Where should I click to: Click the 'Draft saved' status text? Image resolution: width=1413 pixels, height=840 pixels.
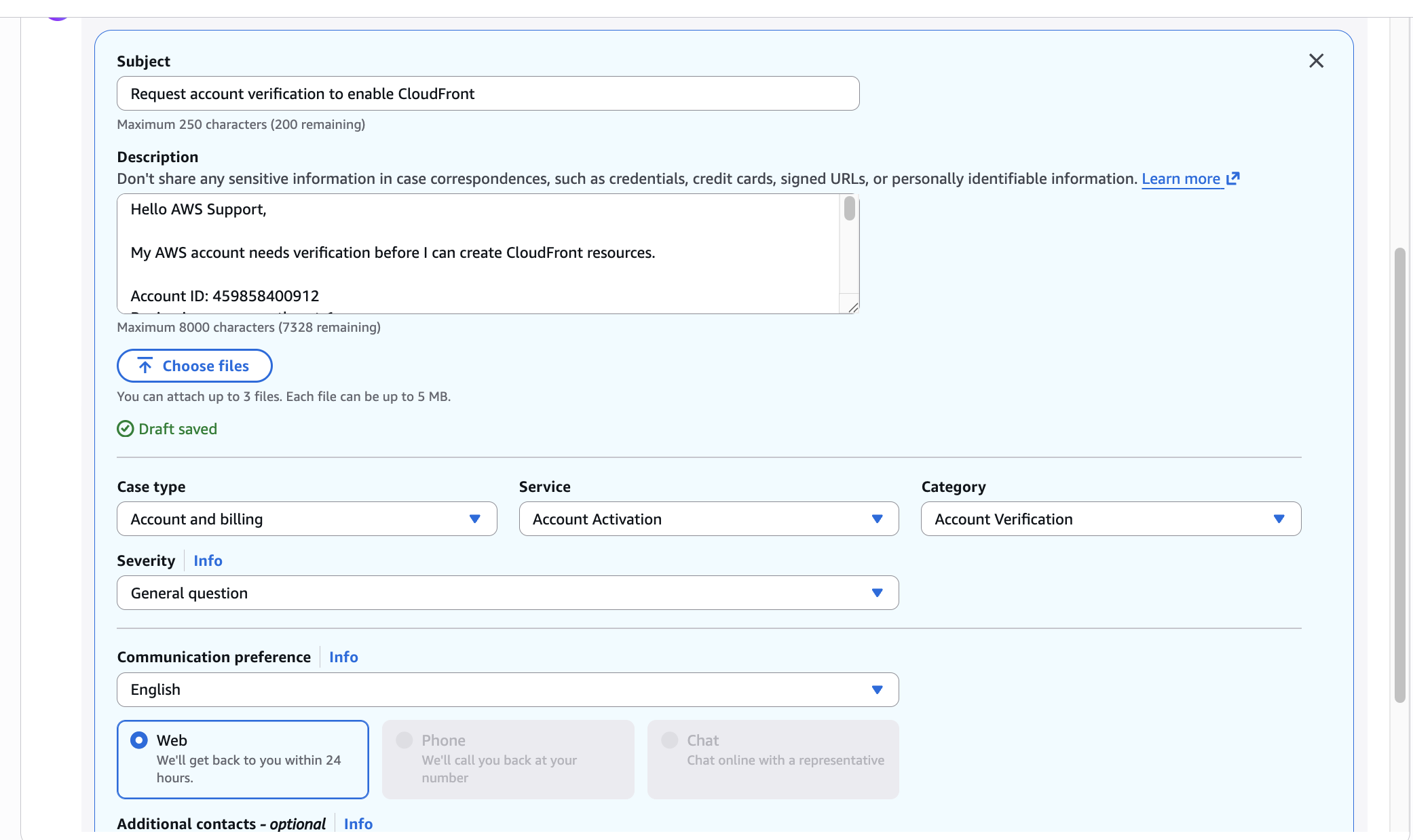[178, 429]
